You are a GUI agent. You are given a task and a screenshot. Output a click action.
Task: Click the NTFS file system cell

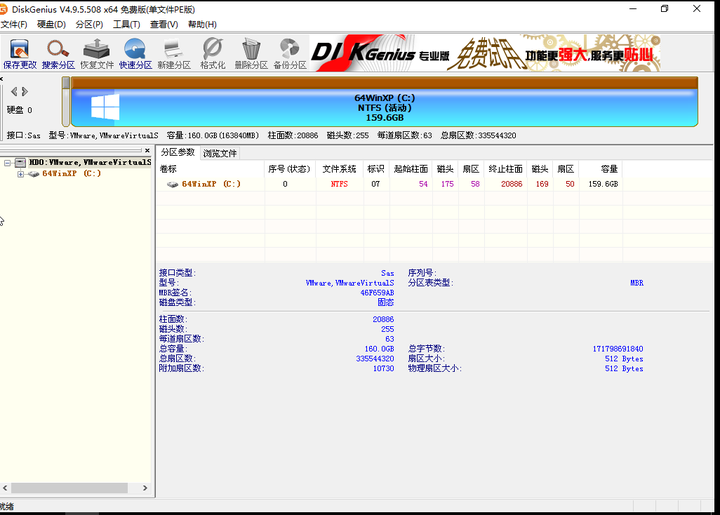coord(339,184)
